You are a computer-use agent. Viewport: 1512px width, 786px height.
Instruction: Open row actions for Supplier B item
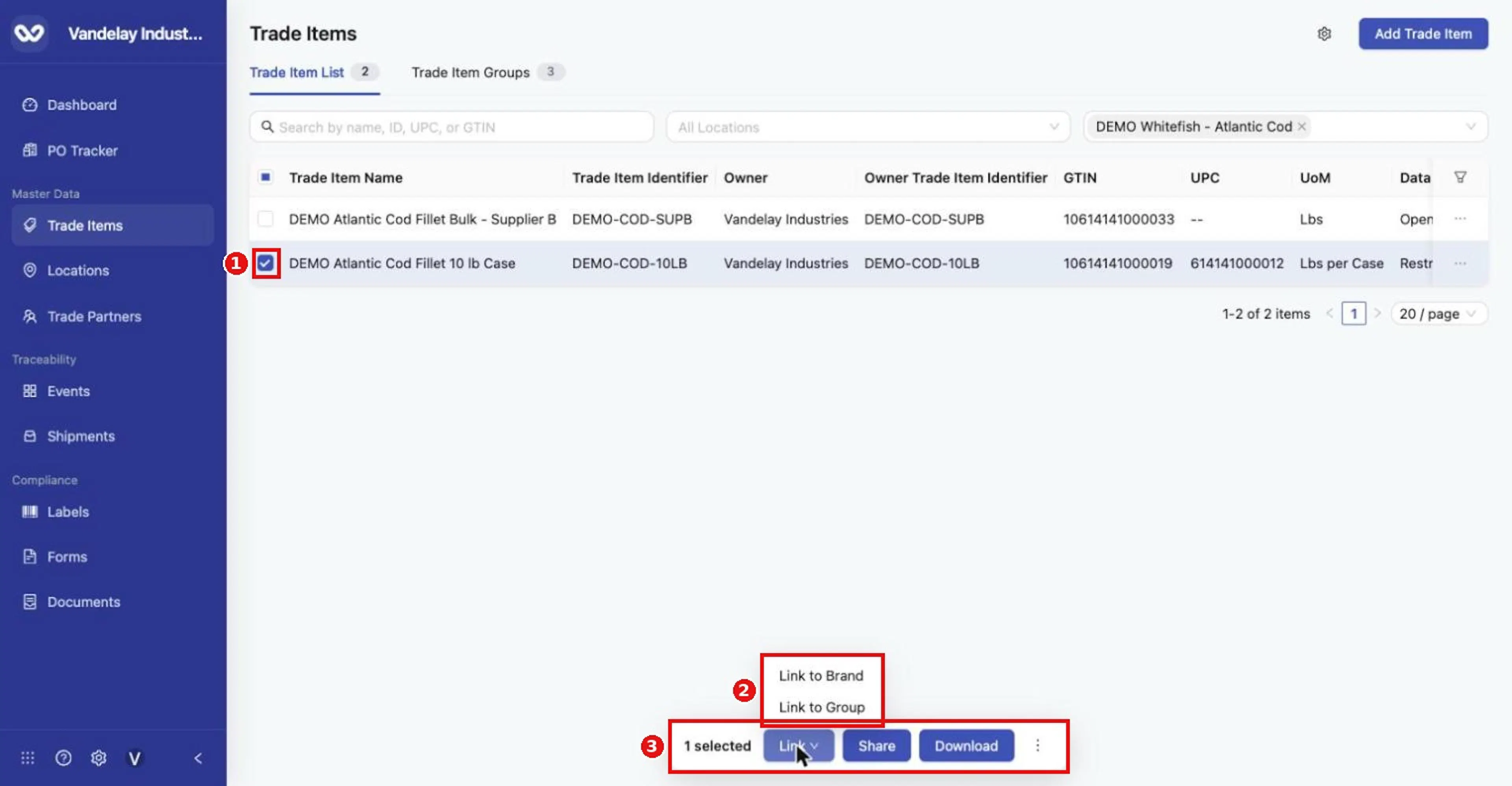1460,219
